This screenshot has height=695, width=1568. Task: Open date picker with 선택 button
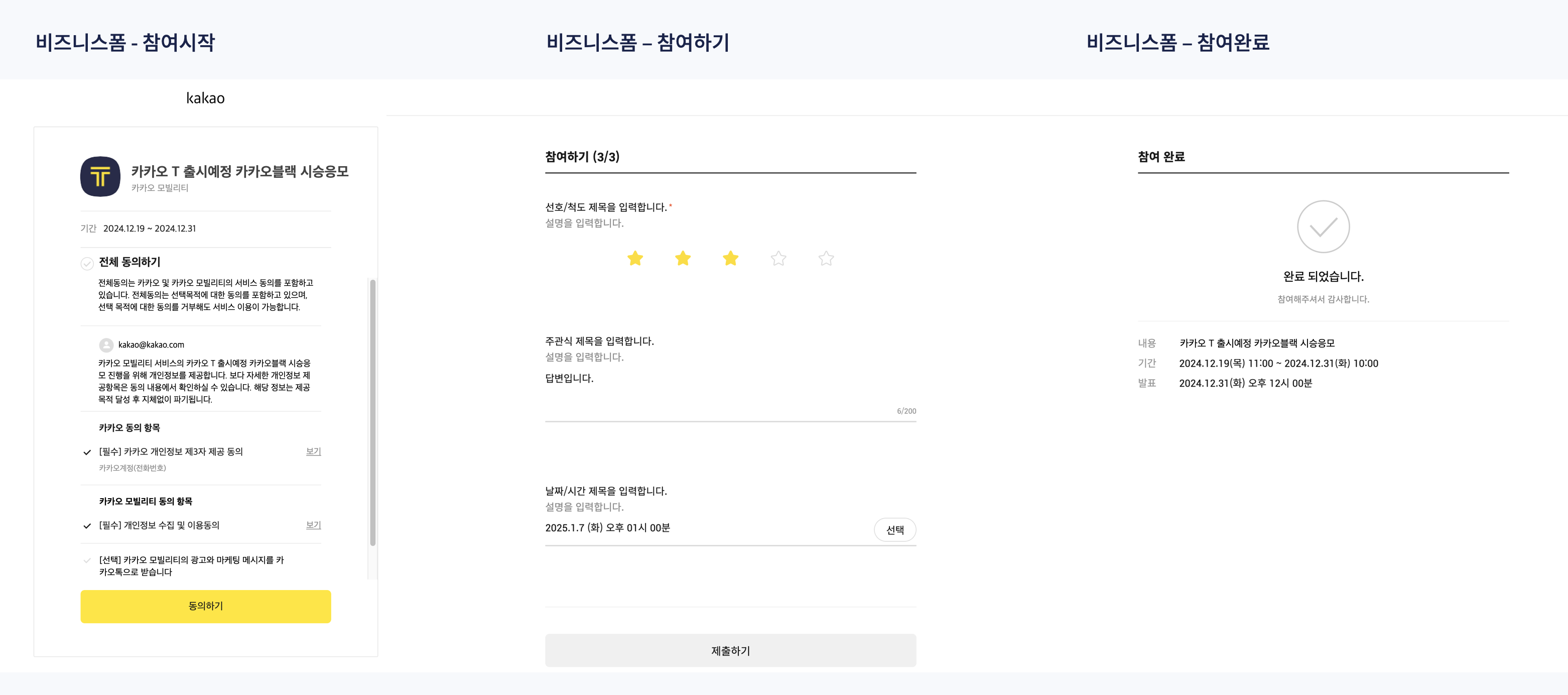pyautogui.click(x=895, y=529)
